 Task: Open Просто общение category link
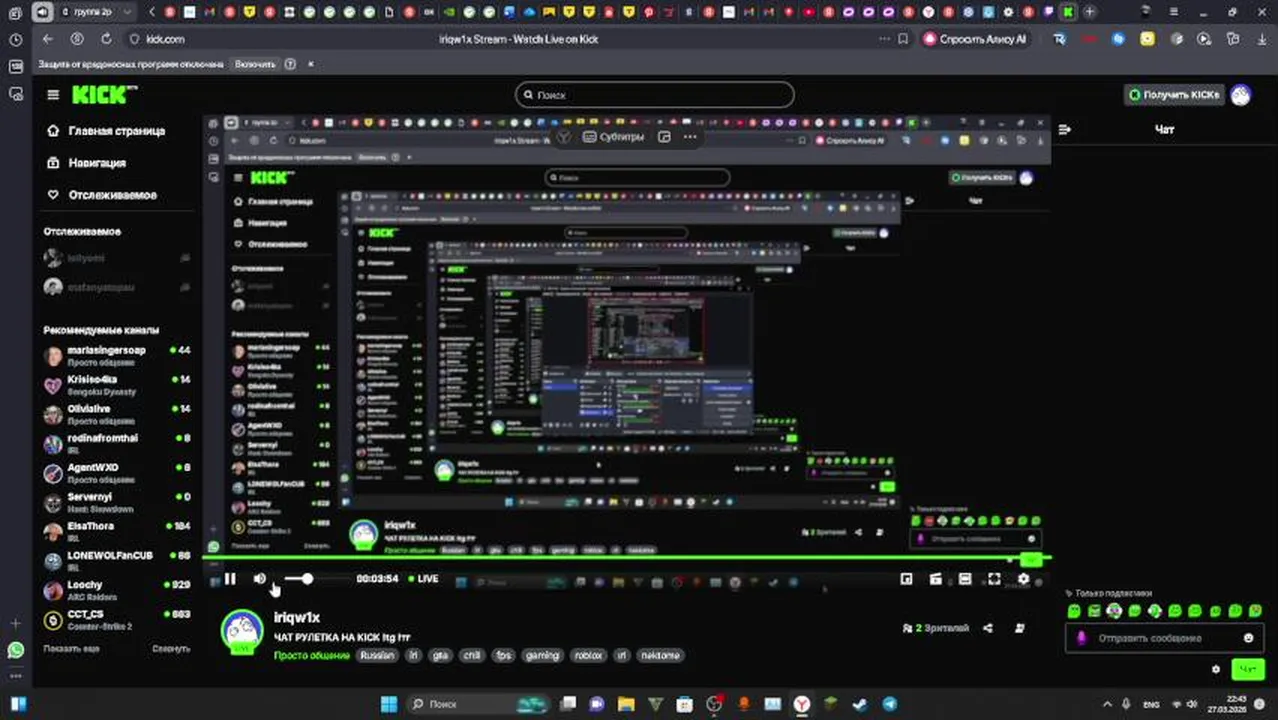click(x=312, y=656)
